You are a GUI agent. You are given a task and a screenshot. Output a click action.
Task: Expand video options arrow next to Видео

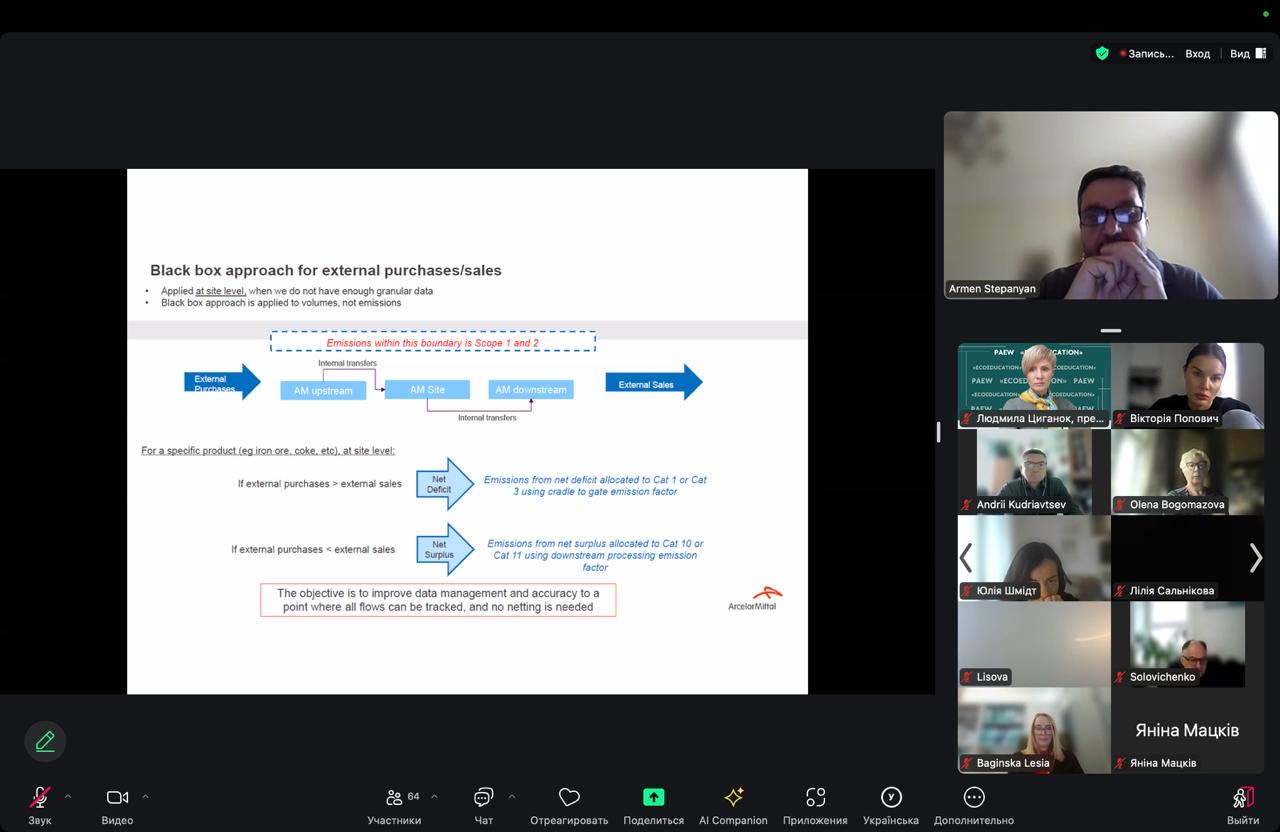145,797
